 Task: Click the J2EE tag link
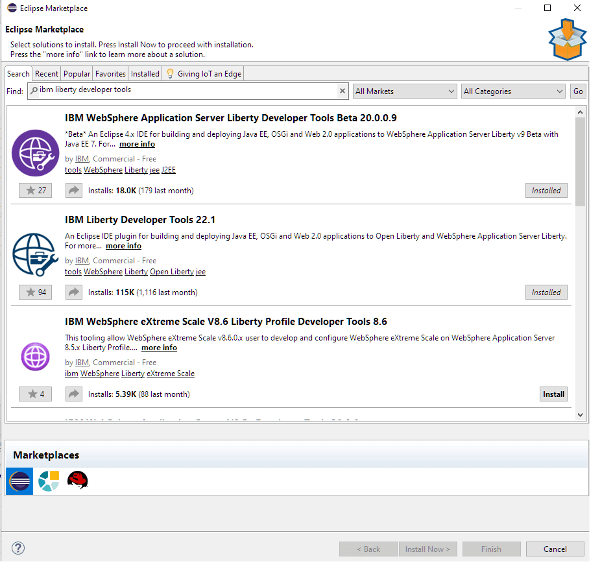169,170
